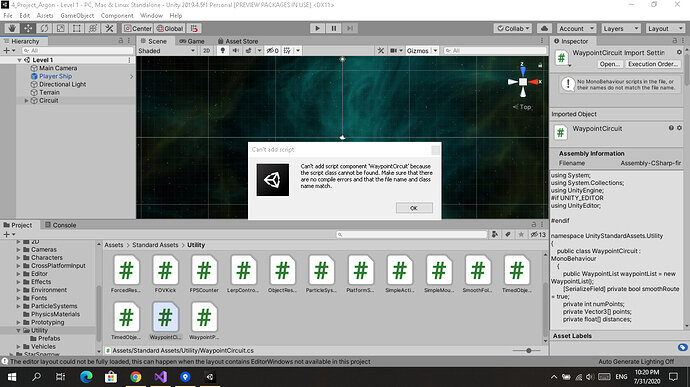Select the Rotate tool in toolbar
The width and height of the screenshot is (690, 387).
tap(44, 28)
